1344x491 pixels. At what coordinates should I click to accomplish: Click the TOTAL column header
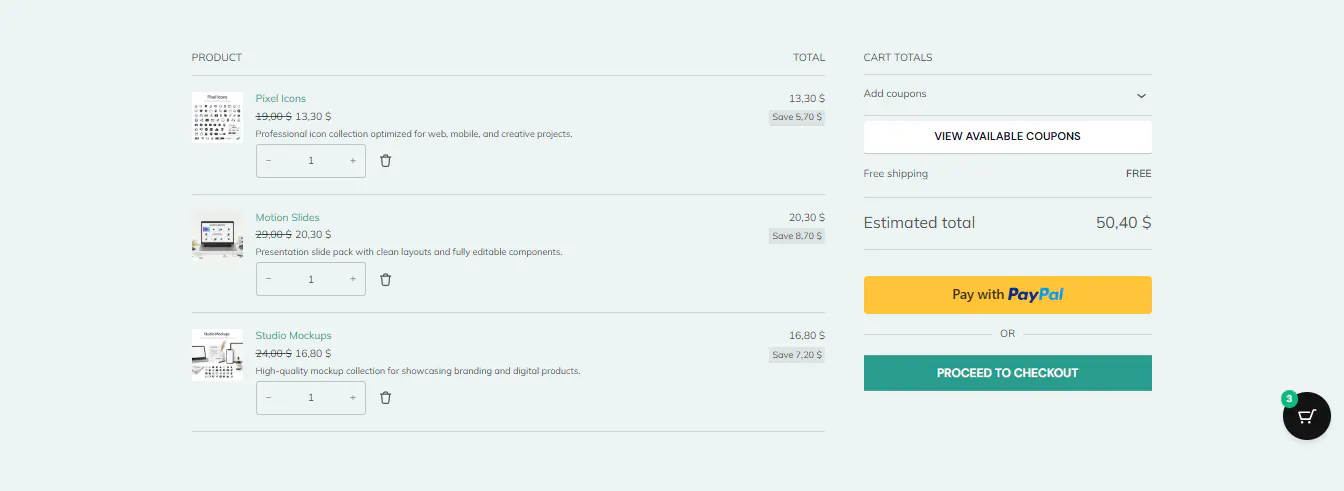tap(809, 58)
